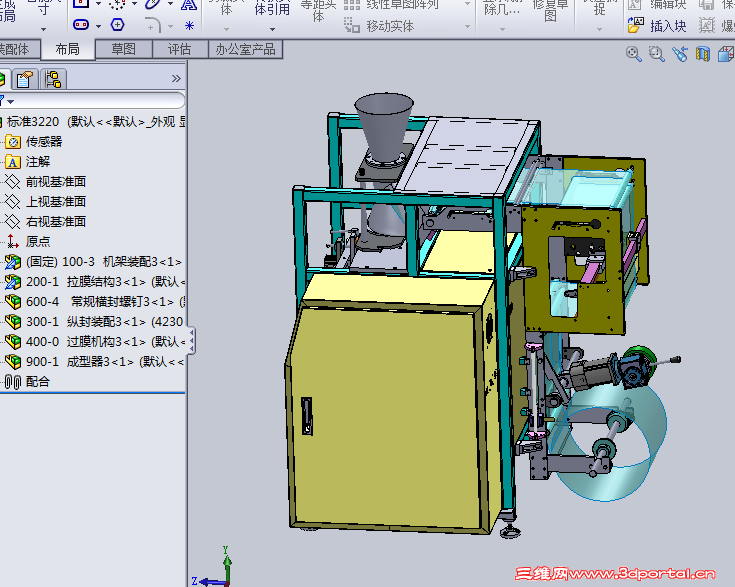Click the Move Entities icon
This screenshot has height=587, width=735.
pos(352,25)
